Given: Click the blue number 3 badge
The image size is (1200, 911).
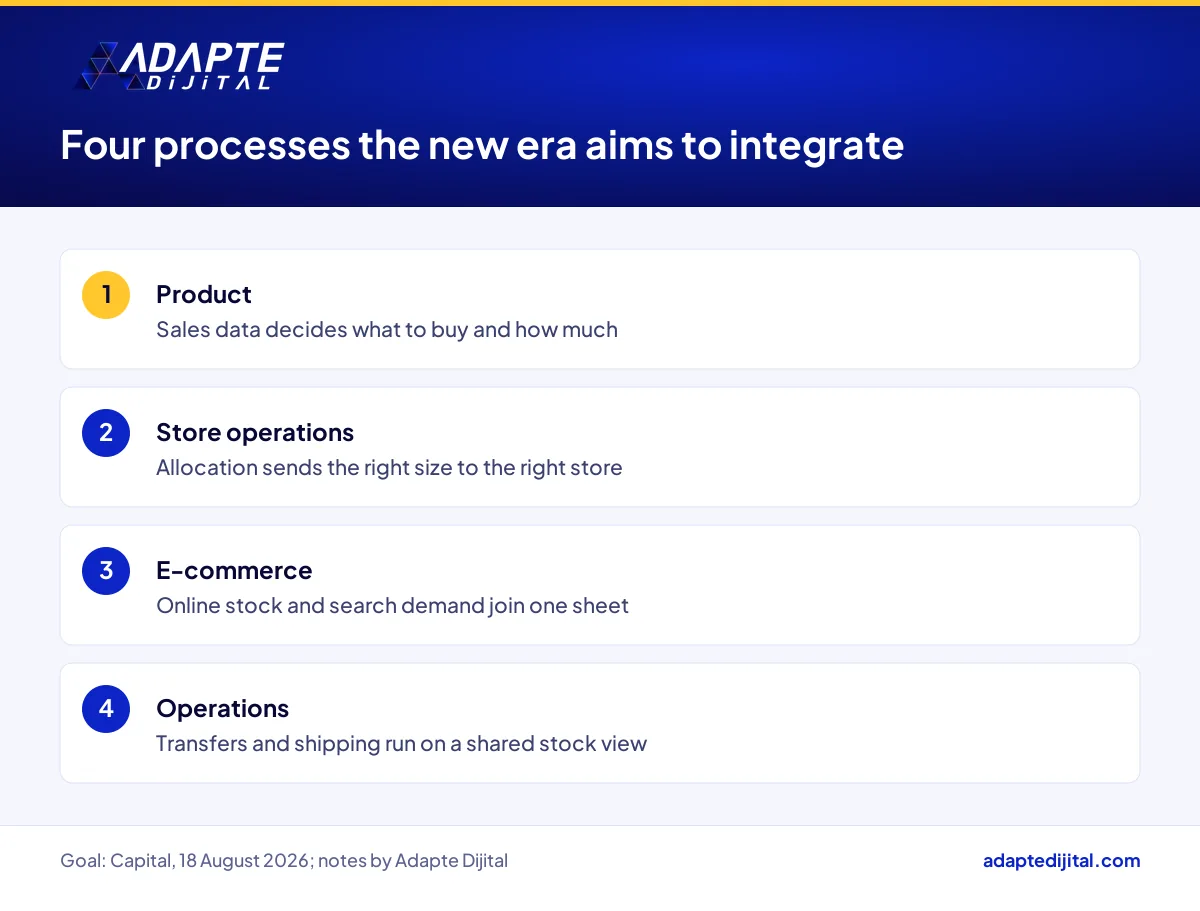Looking at the screenshot, I should click(106, 571).
